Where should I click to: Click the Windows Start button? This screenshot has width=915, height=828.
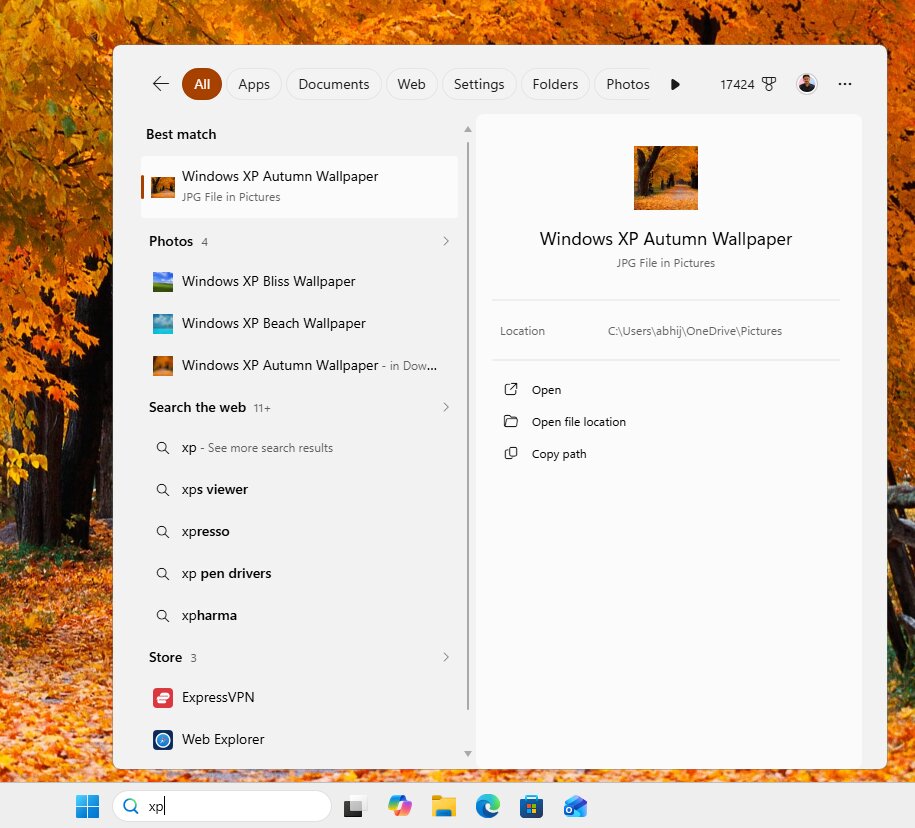pyautogui.click(x=88, y=806)
